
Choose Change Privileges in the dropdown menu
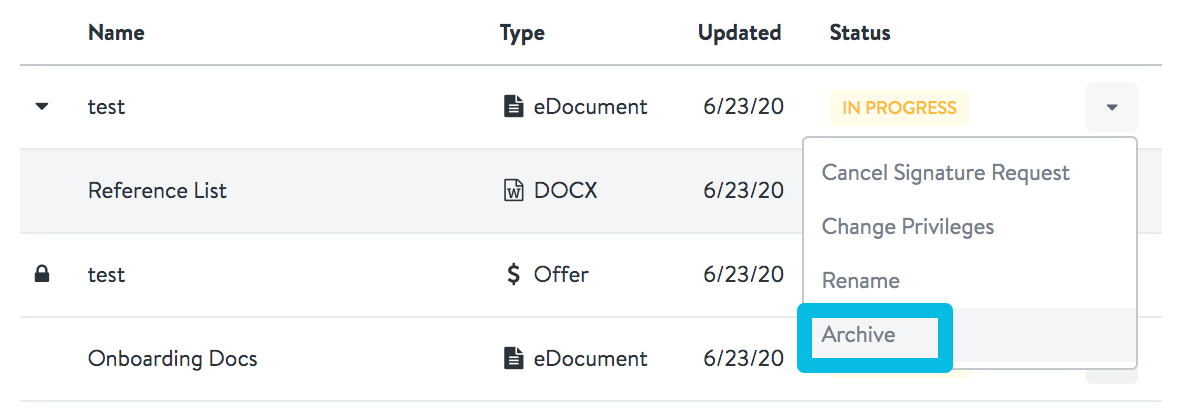tap(908, 227)
